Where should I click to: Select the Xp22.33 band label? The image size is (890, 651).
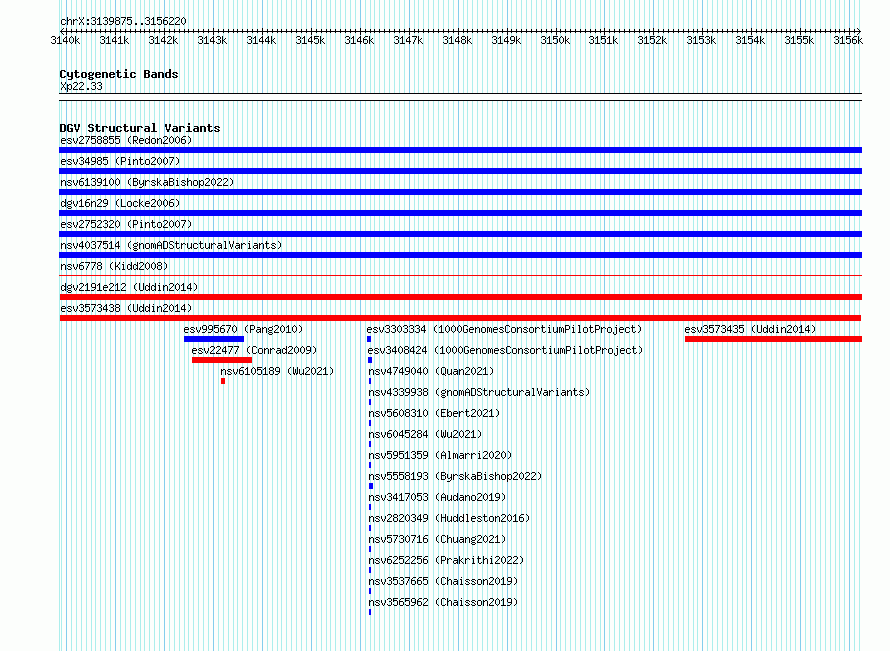point(81,86)
